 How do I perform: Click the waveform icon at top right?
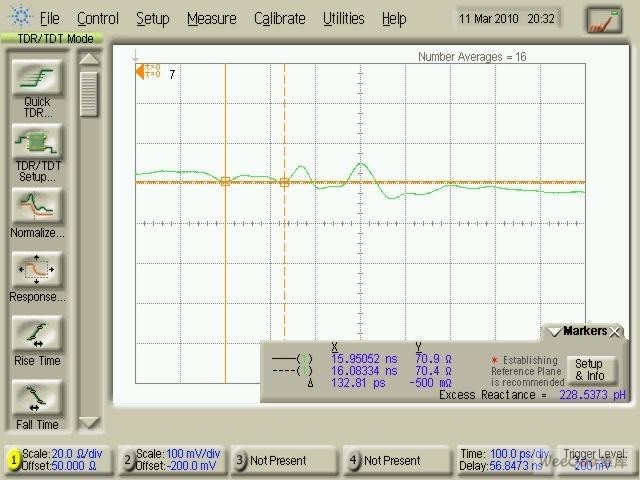tap(603, 19)
